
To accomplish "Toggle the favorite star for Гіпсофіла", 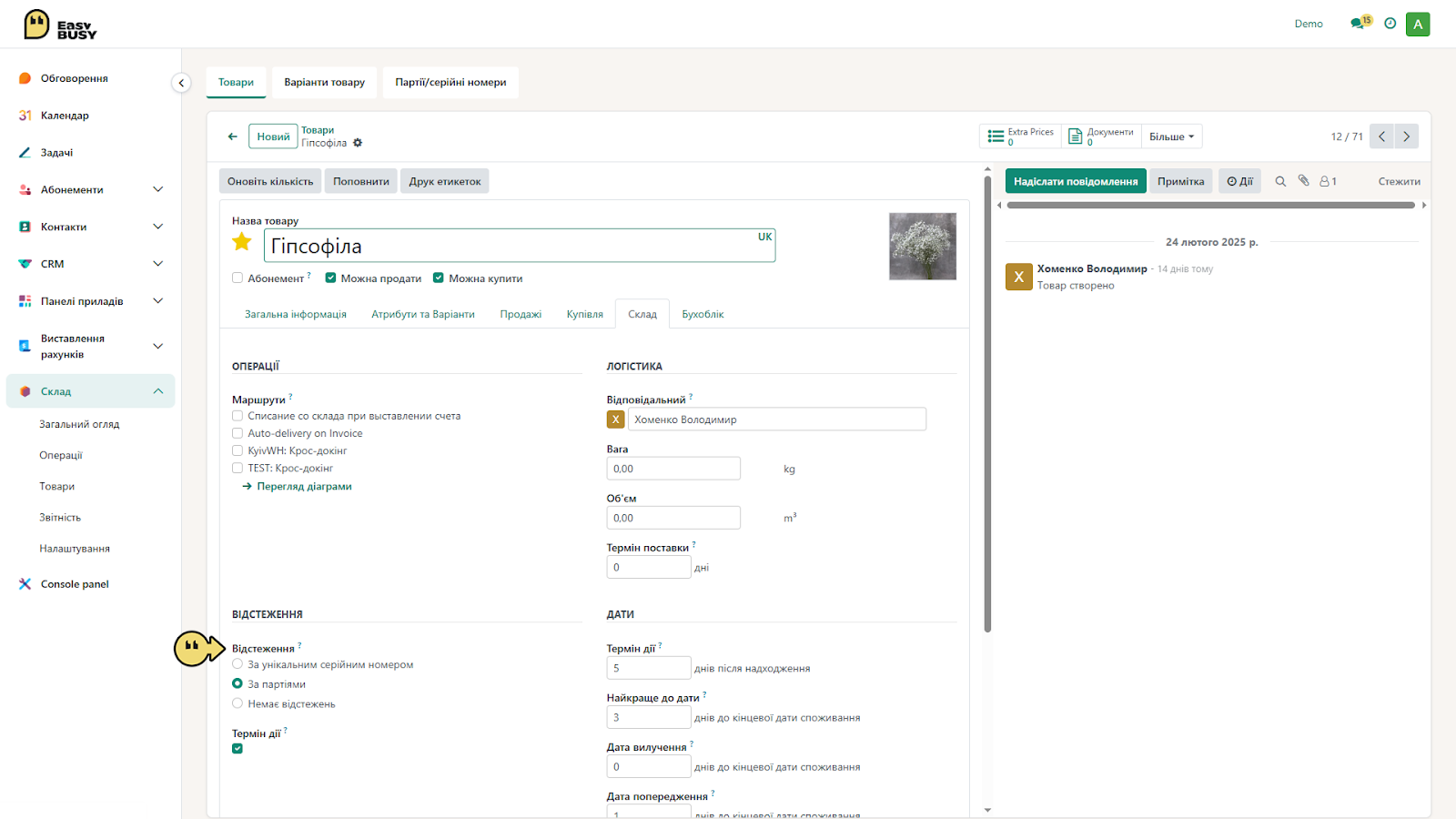I will coord(242,242).
